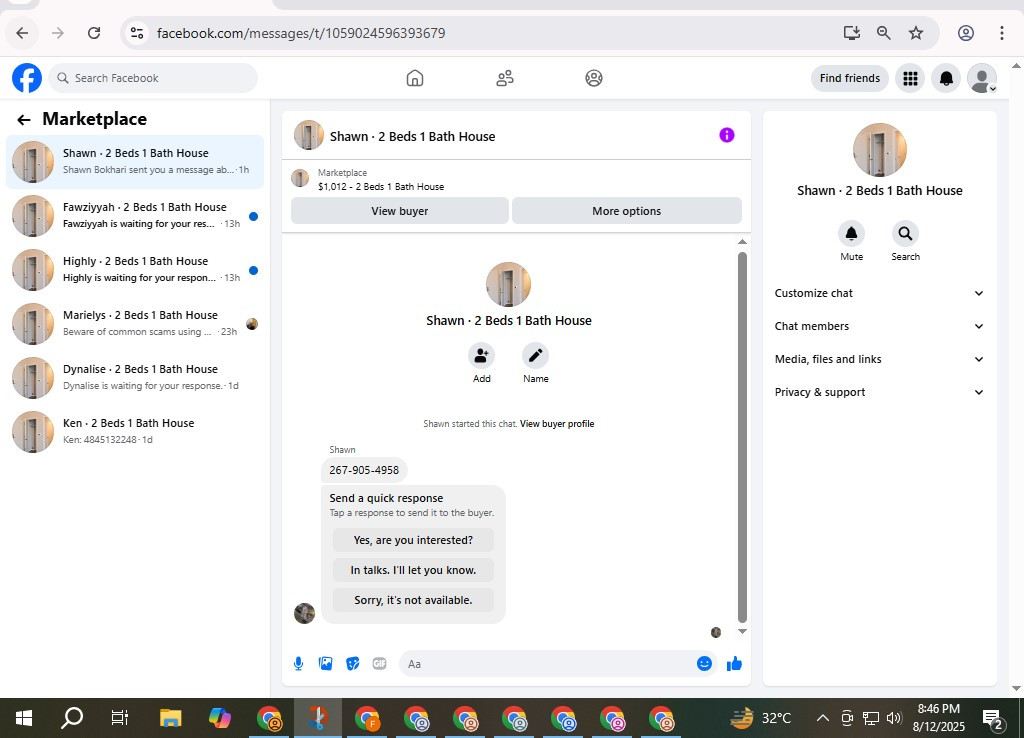1024x738 pixels.
Task: Click Shawn's phone number message 267-905-4958
Action: (364, 470)
